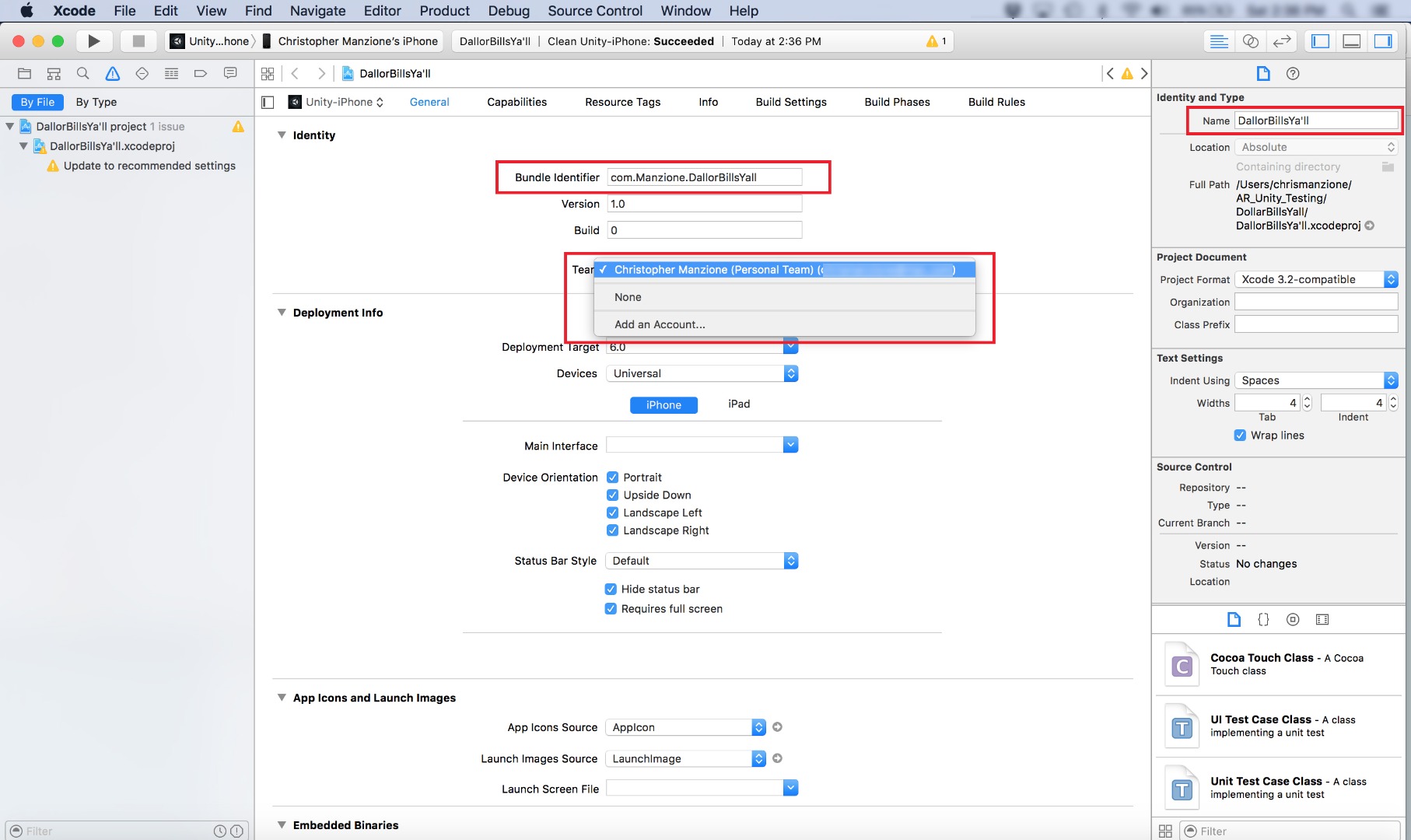Click the toolbar warning count indicator
The height and width of the screenshot is (840, 1411).
936,41
